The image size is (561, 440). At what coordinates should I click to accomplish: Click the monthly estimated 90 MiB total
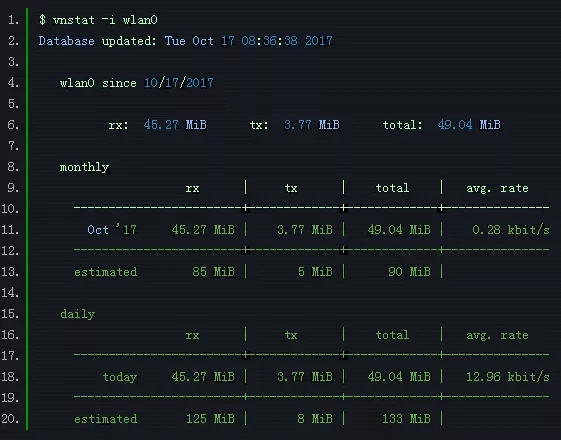click(x=409, y=272)
